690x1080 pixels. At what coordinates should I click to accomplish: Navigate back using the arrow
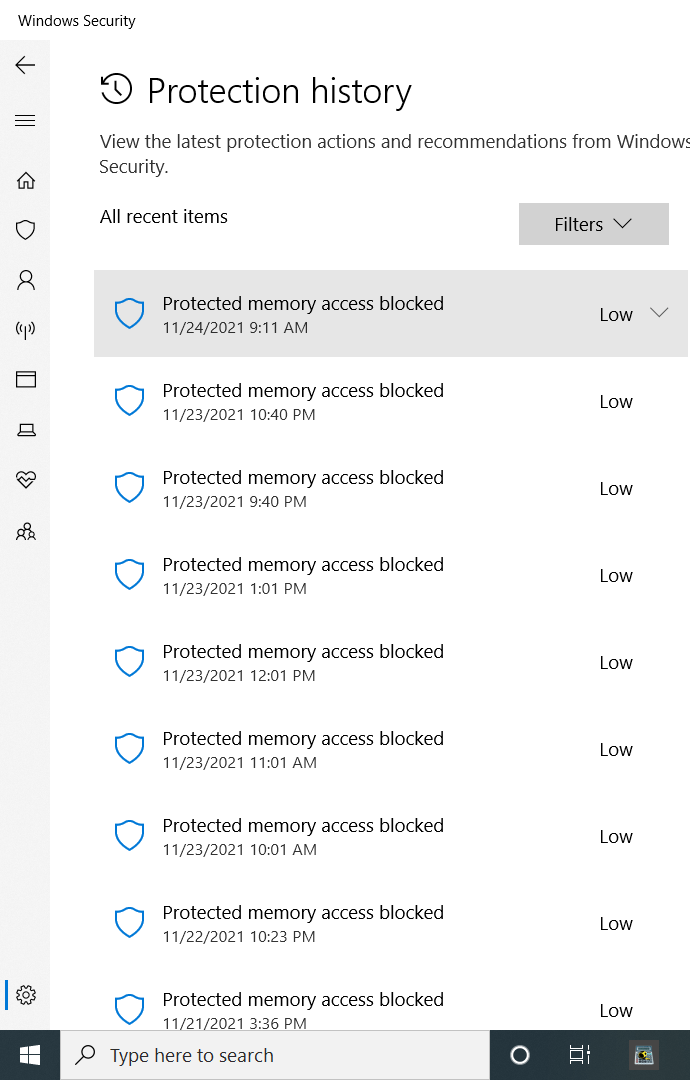pyautogui.click(x=25, y=65)
